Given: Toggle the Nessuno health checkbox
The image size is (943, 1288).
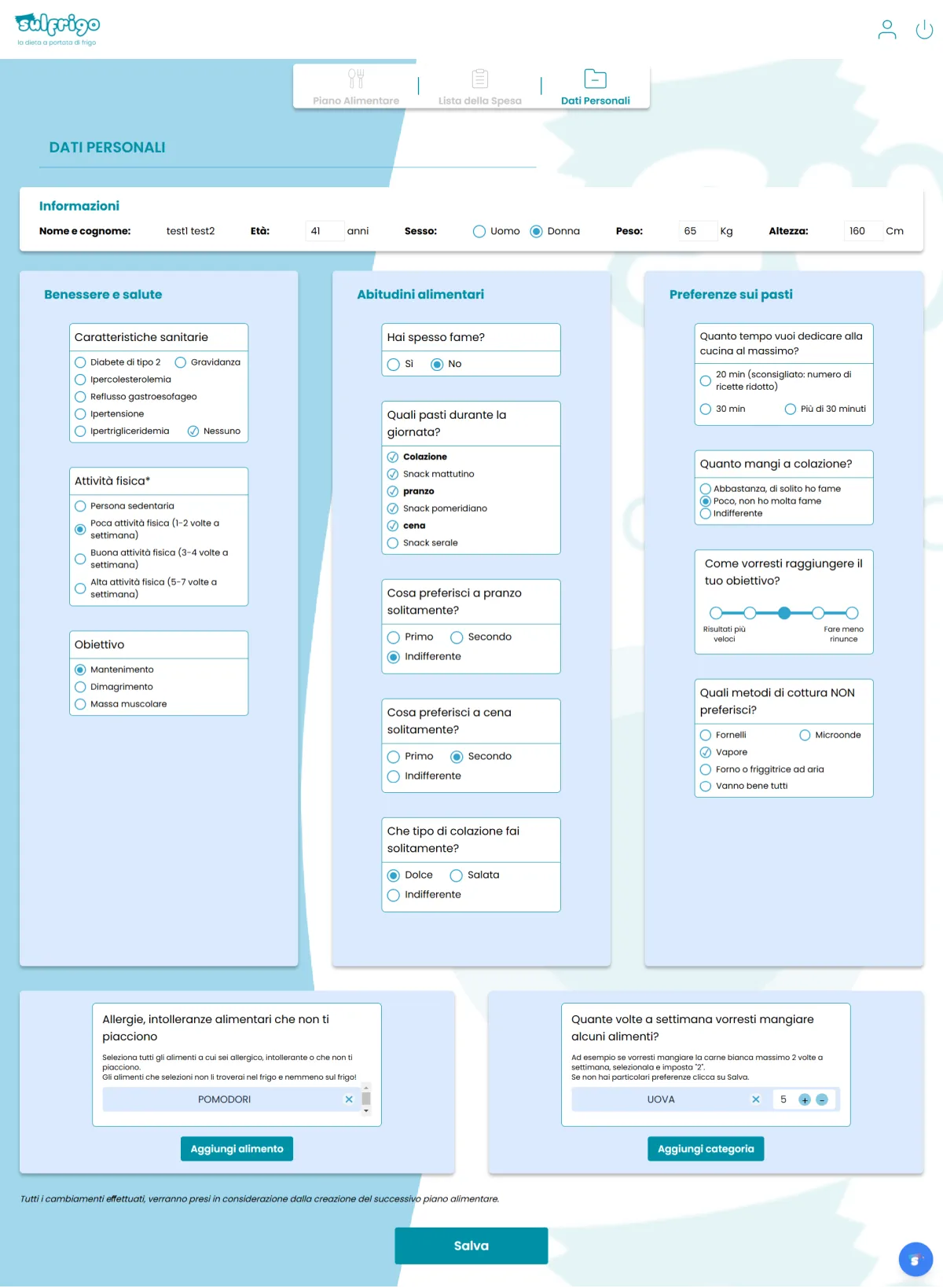Looking at the screenshot, I should 193,431.
